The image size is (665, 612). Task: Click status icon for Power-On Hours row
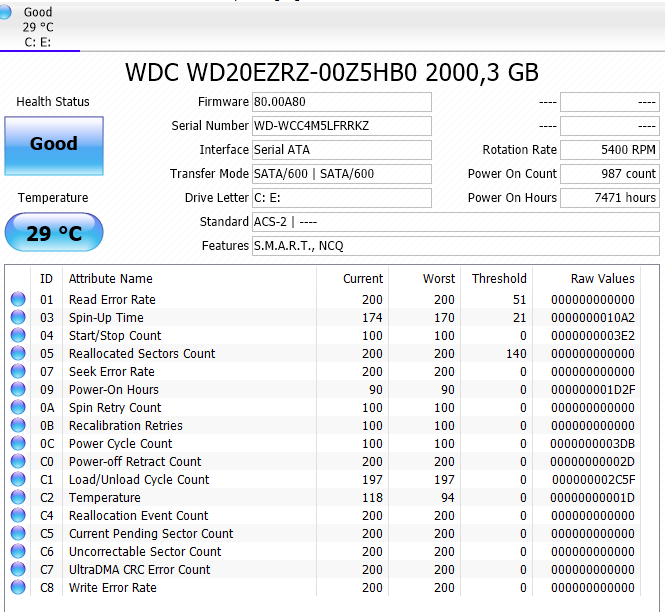pos(18,389)
